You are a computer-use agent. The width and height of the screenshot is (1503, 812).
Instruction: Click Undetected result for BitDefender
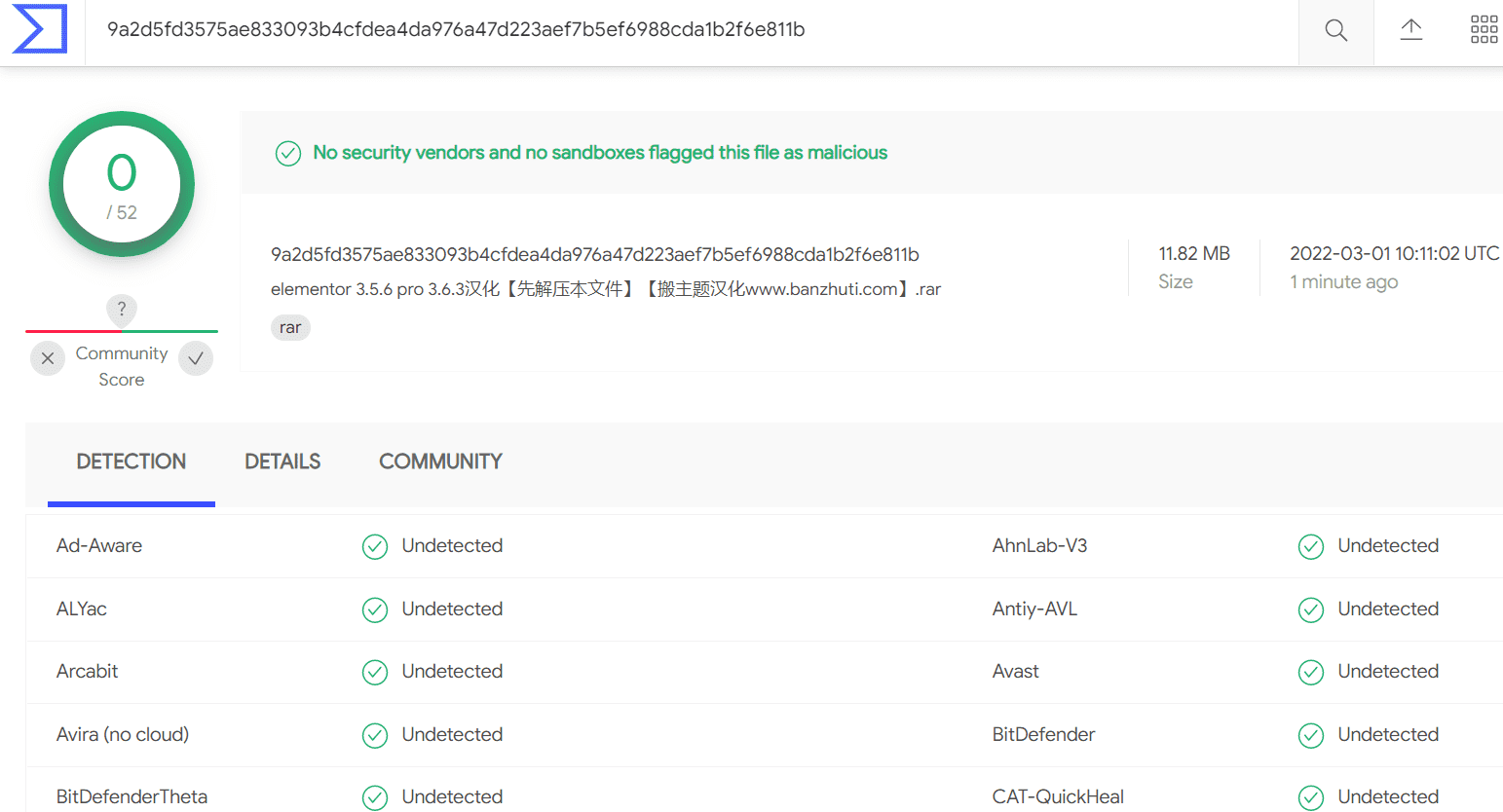1388,735
